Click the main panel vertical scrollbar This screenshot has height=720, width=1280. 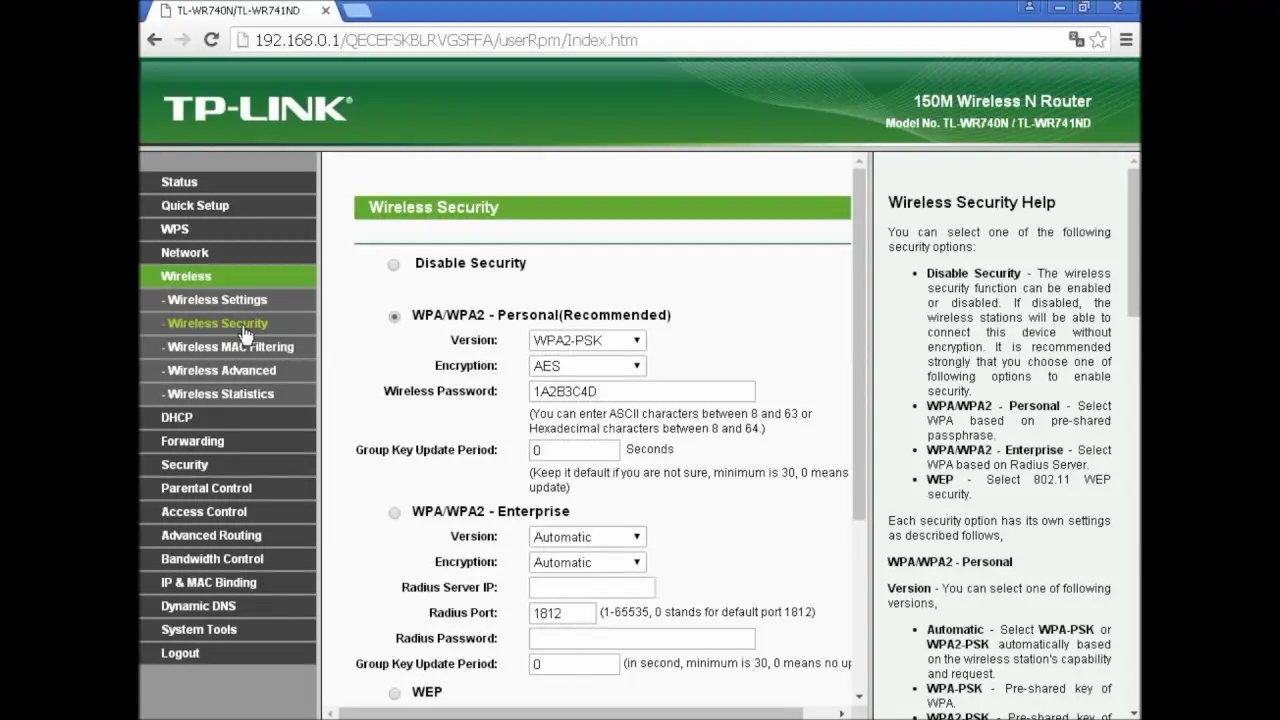point(859,343)
